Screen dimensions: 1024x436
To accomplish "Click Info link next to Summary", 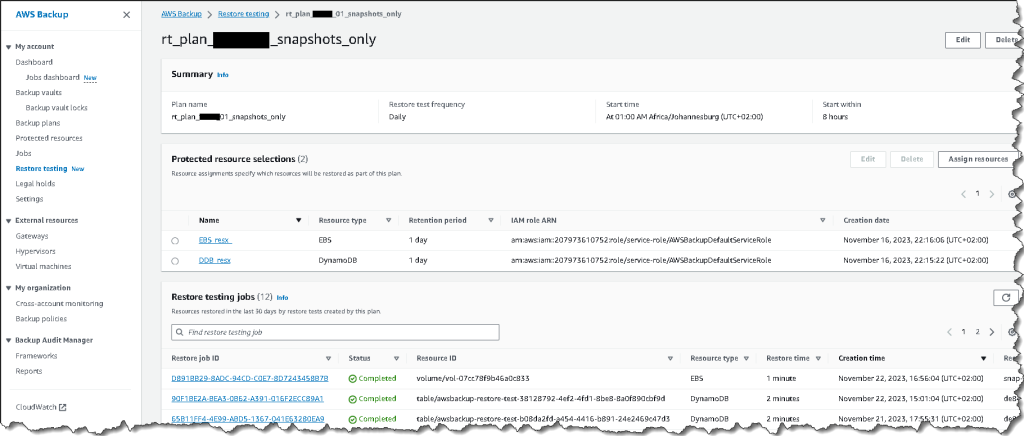I will tap(223, 75).
